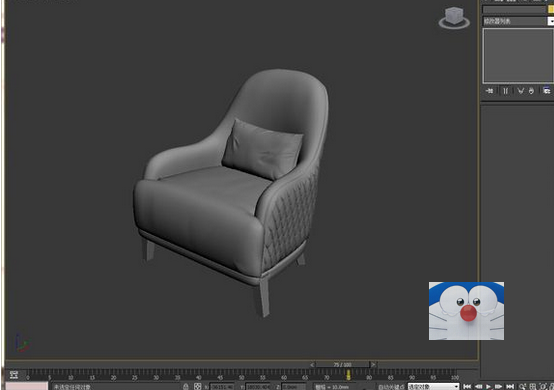Open mini curve editor icon

point(13,375)
